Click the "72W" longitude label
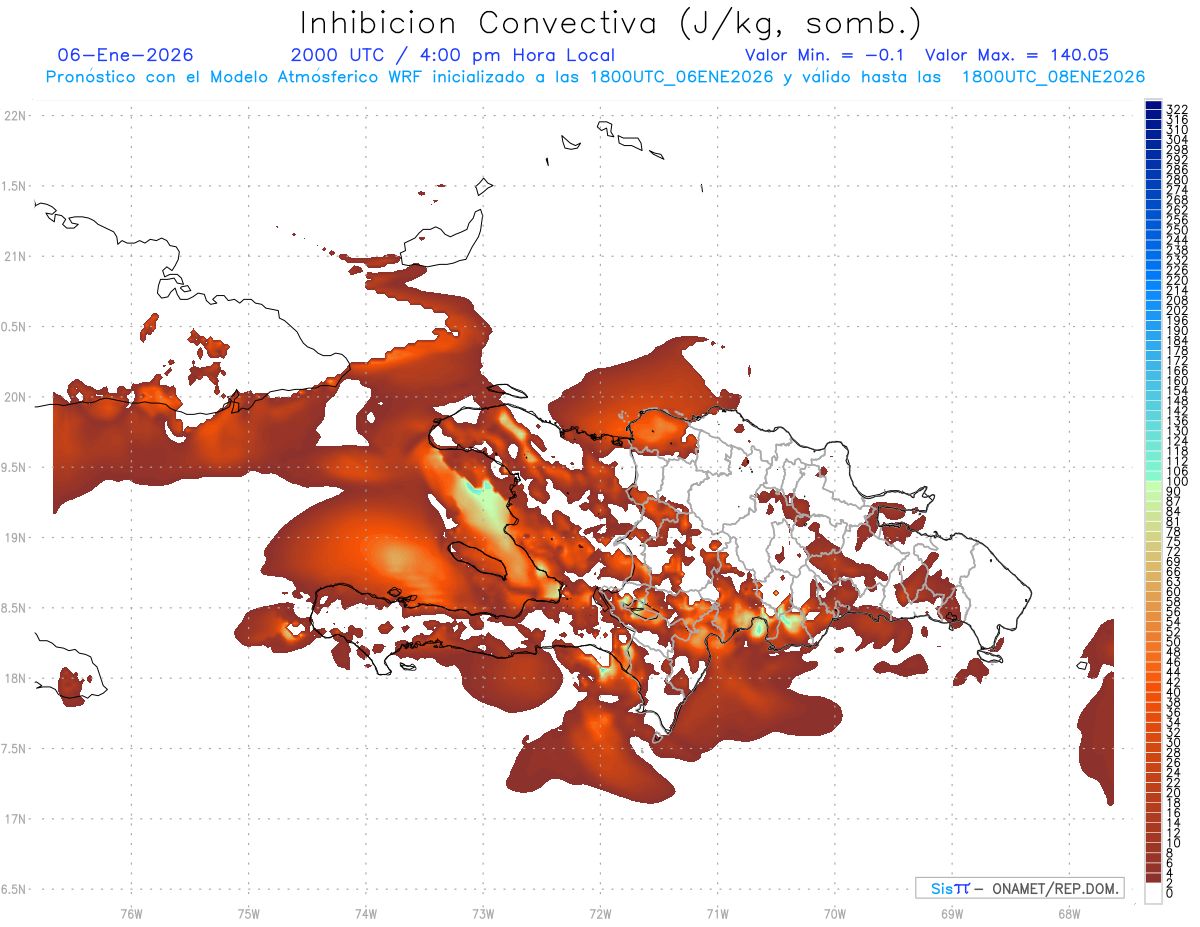This screenshot has width=1200, height=927. click(600, 913)
